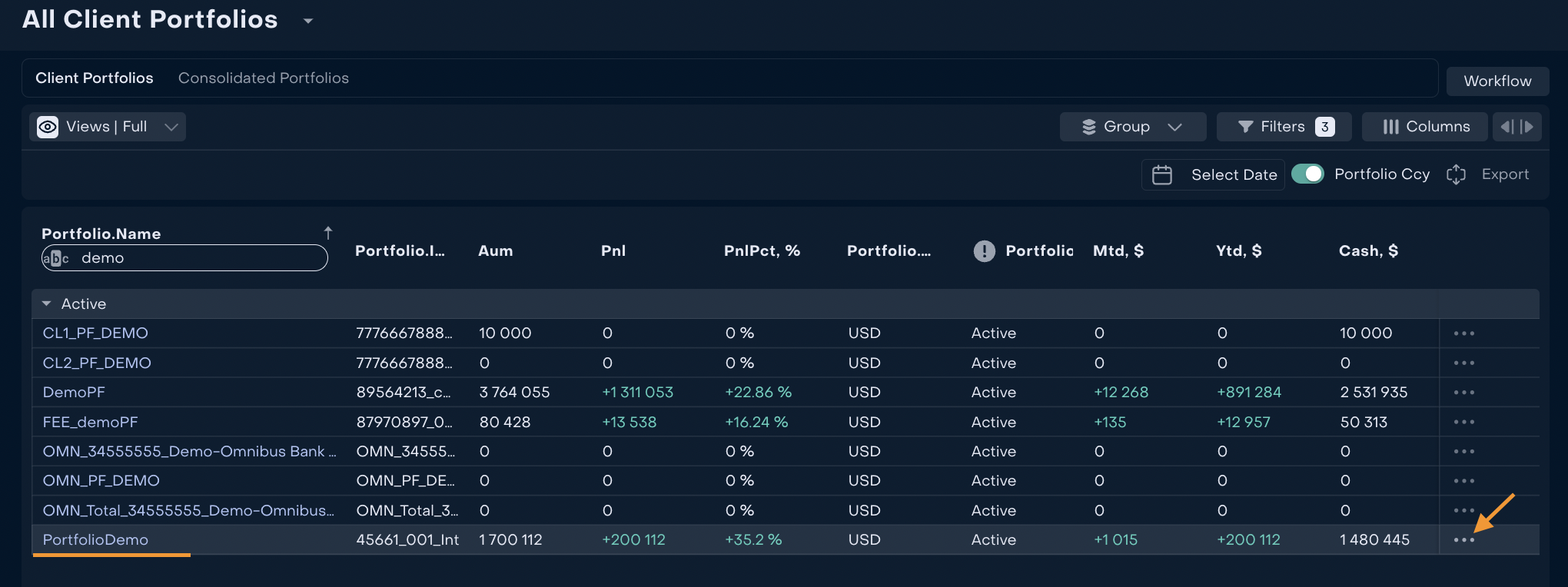Select the Client Portfolios tab

95,78
